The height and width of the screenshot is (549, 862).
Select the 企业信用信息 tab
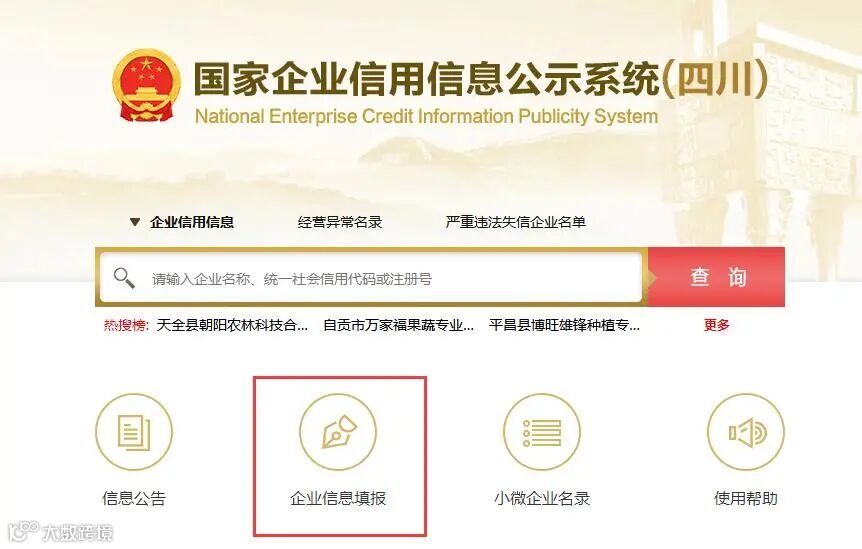tap(192, 222)
